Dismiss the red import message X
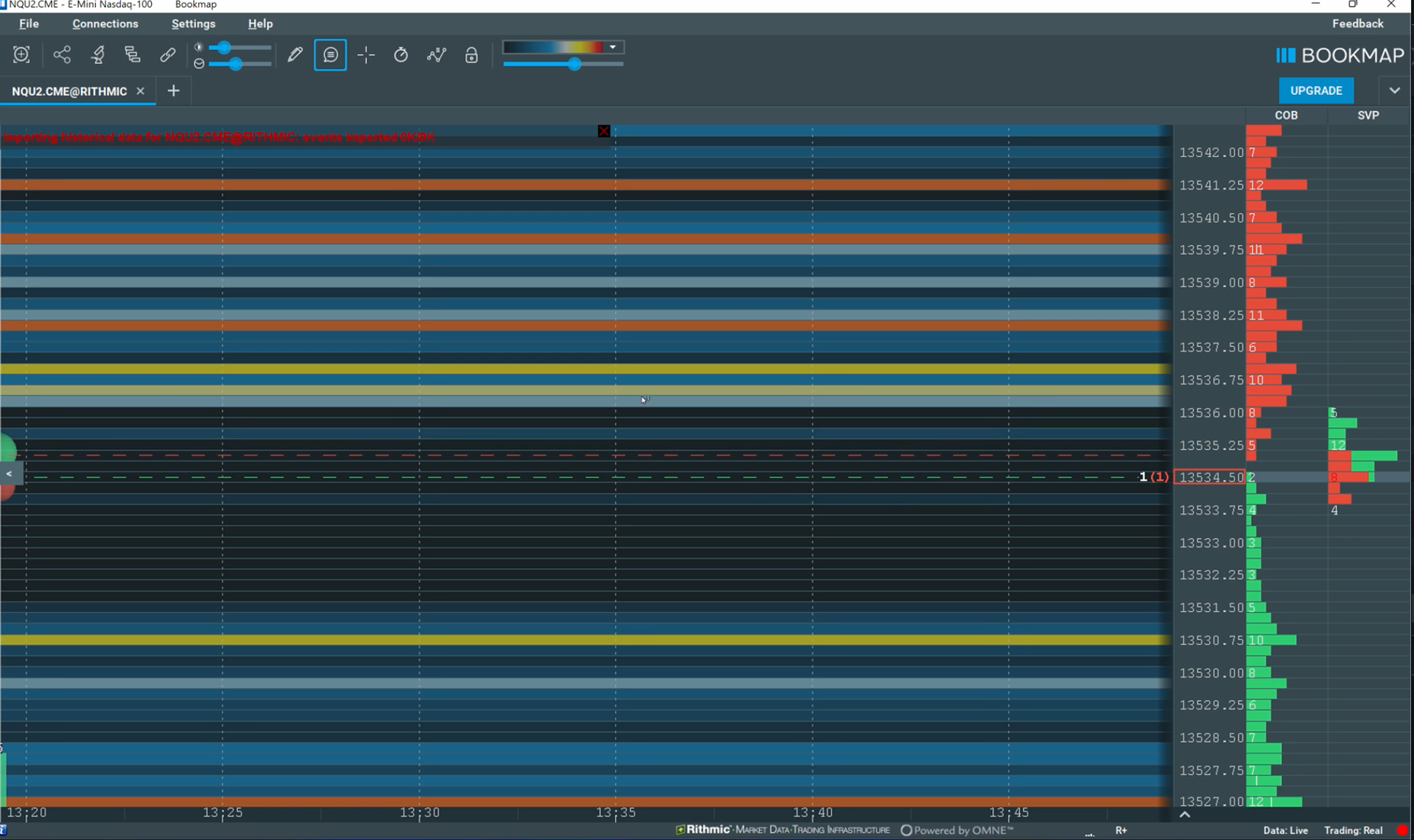The width and height of the screenshot is (1414, 840). coord(604,131)
